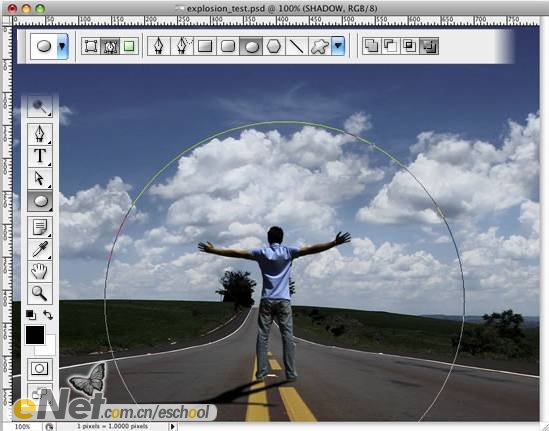
Task: Close the explosion_test.psd window
Action: click(12, 8)
